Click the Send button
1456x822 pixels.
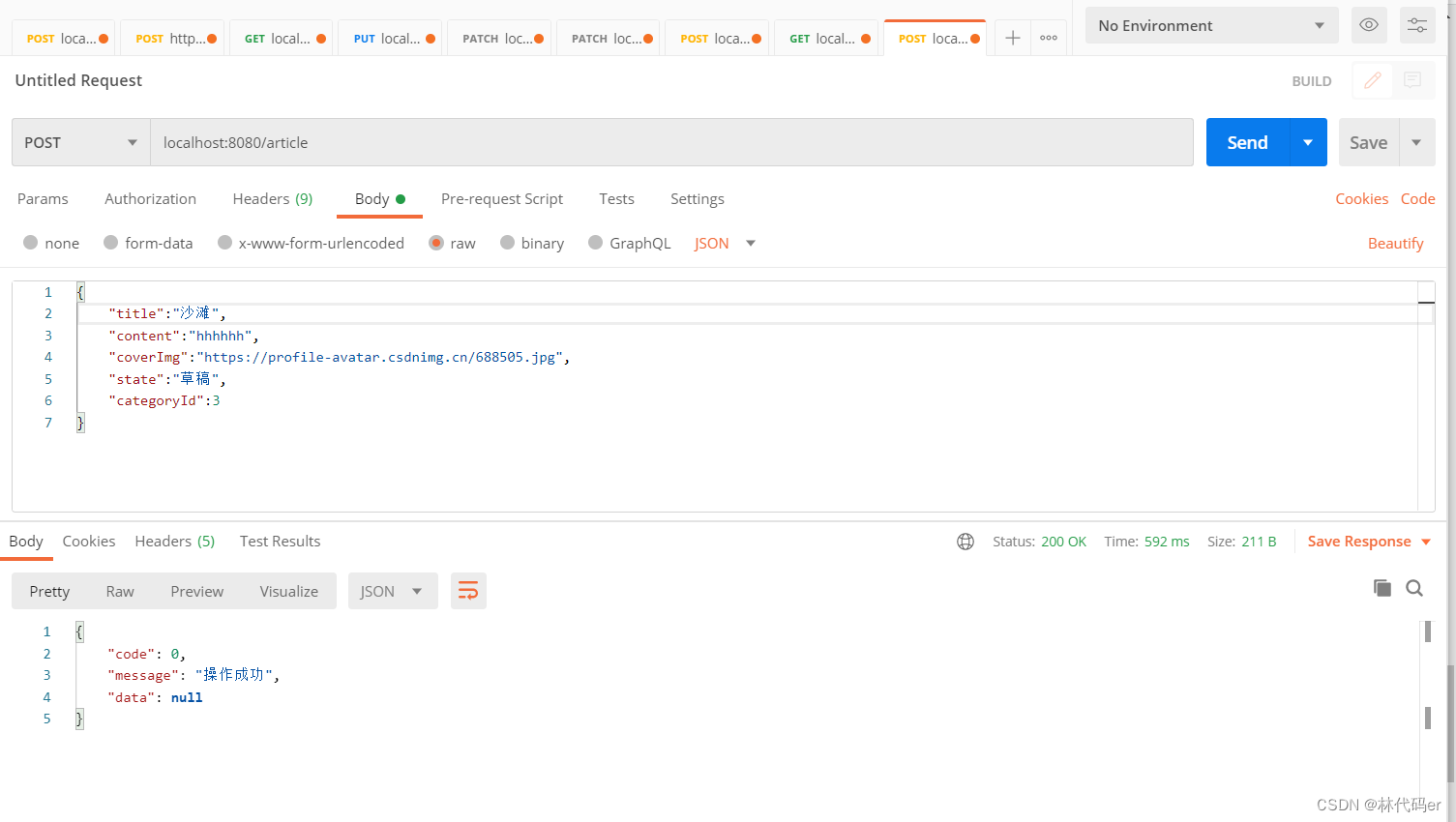(x=1246, y=141)
